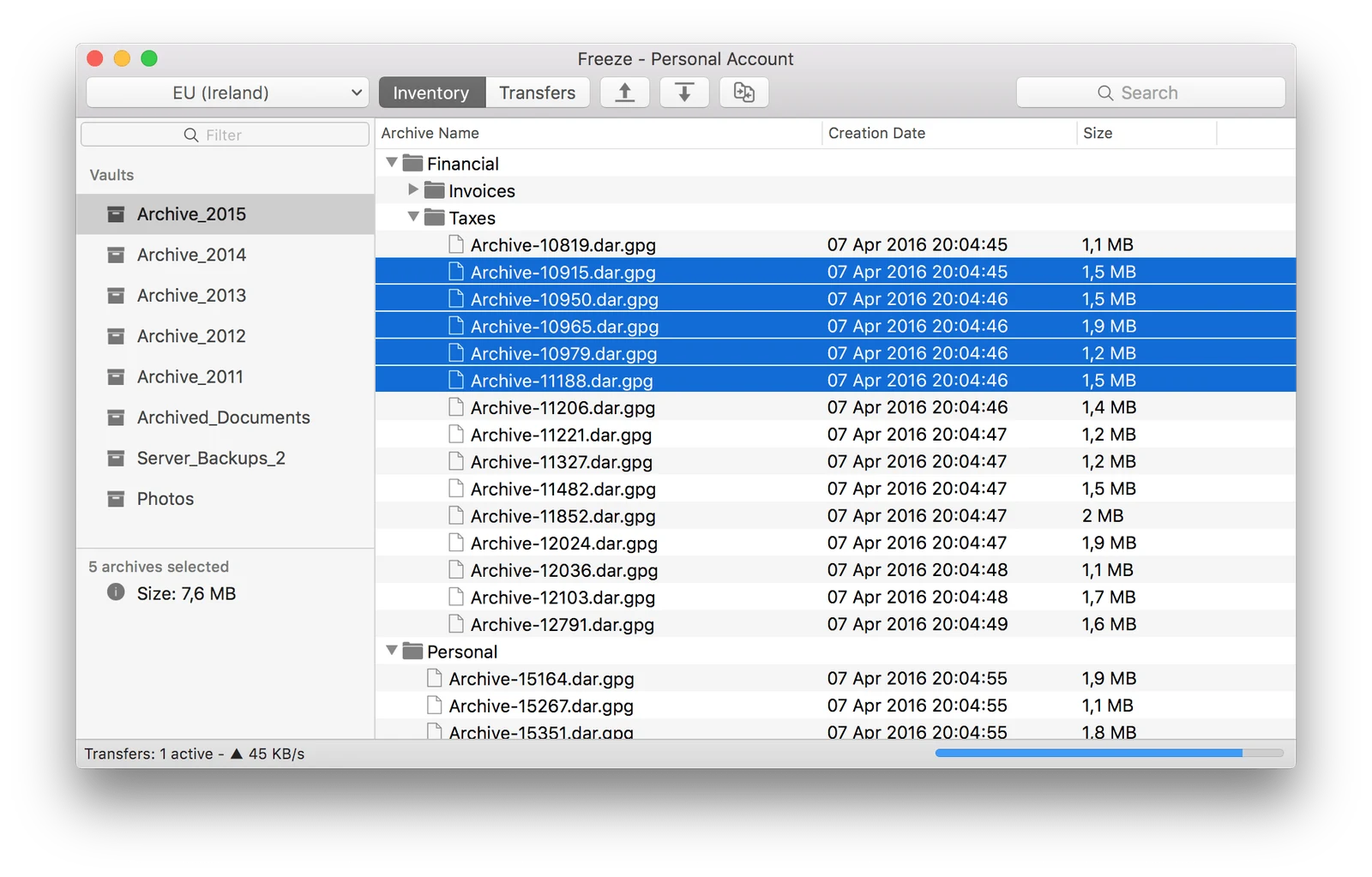Switch to the Inventory tab
The width and height of the screenshot is (1372, 877).
coord(431,93)
